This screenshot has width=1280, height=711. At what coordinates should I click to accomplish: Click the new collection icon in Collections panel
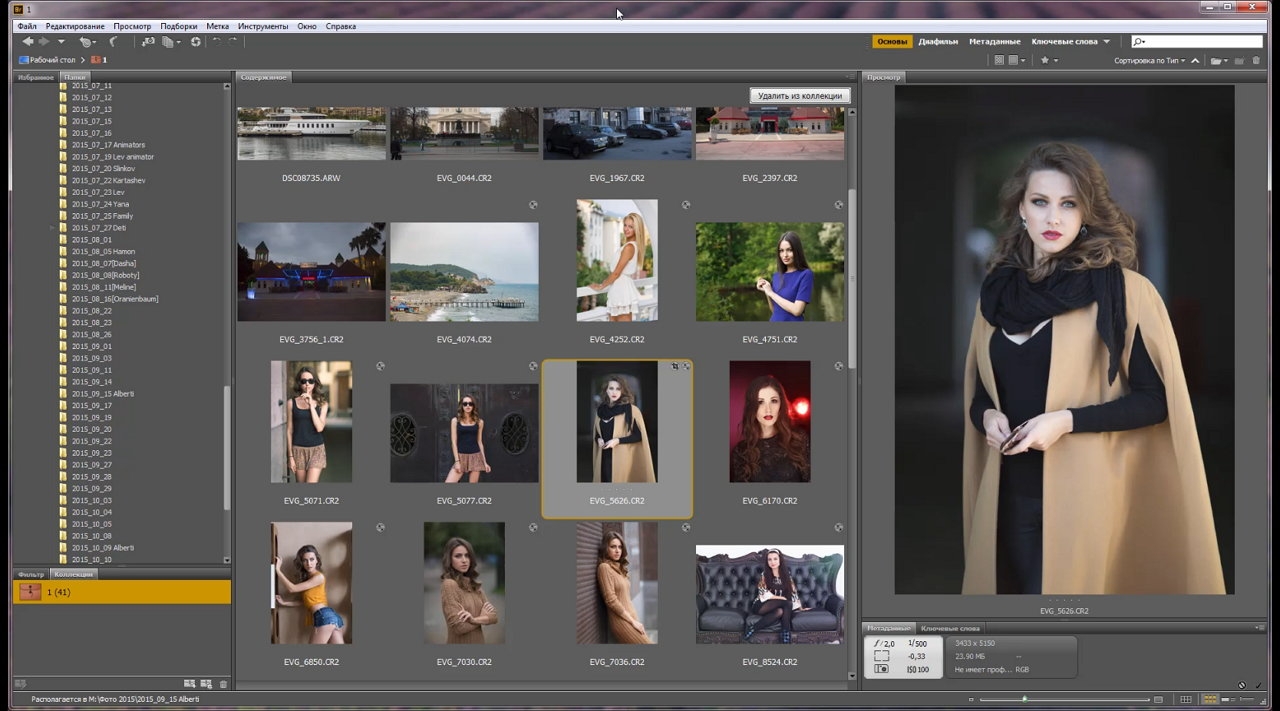pos(189,684)
